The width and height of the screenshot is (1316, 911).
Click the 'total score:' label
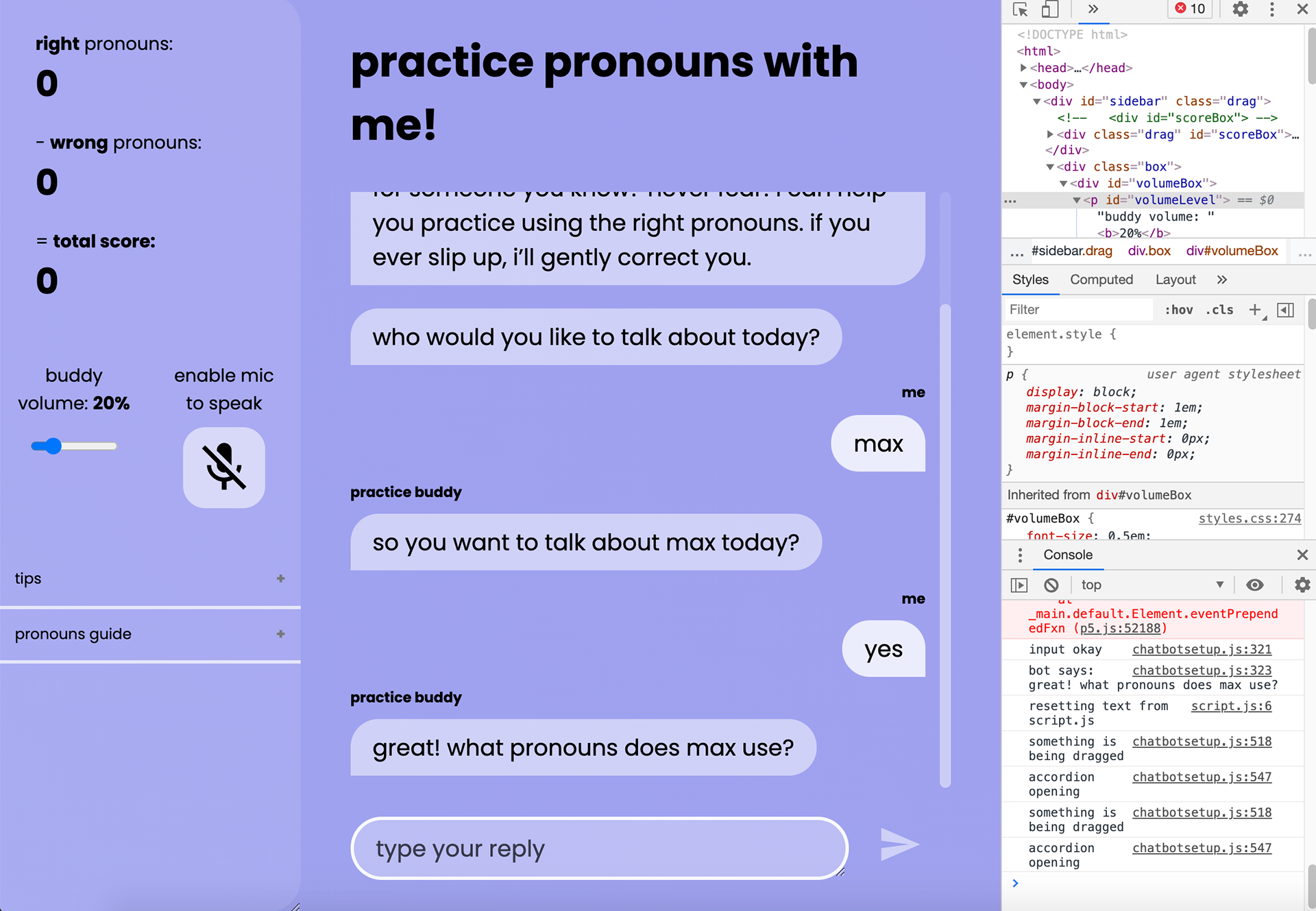pos(104,241)
